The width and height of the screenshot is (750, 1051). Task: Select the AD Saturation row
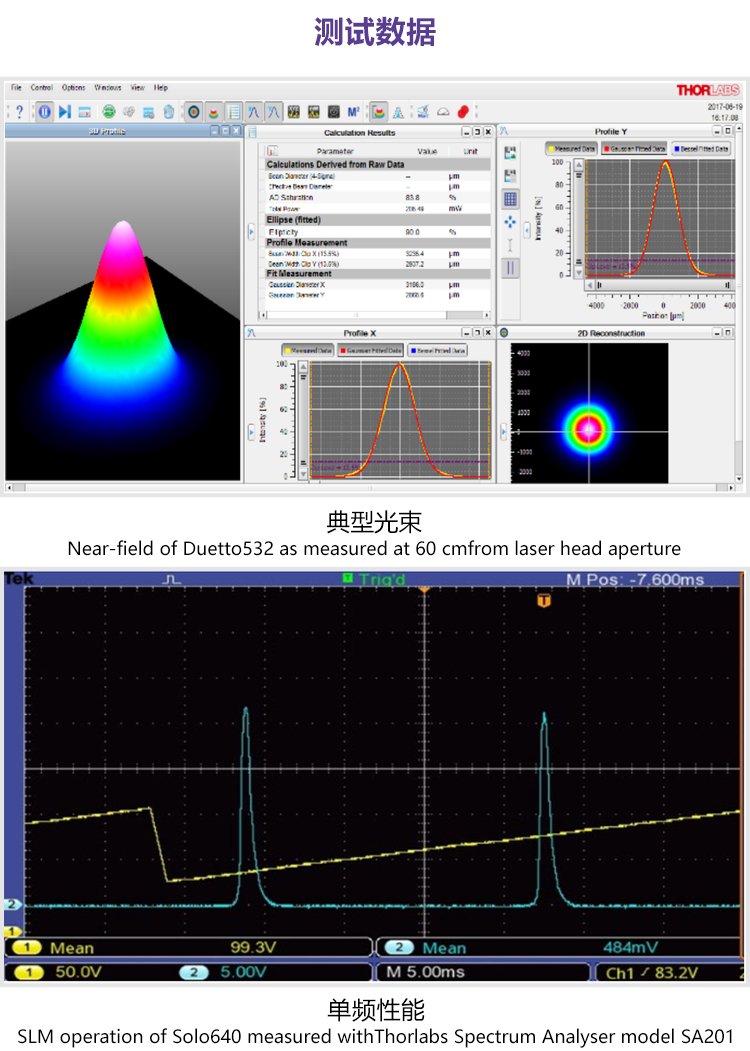click(375, 198)
